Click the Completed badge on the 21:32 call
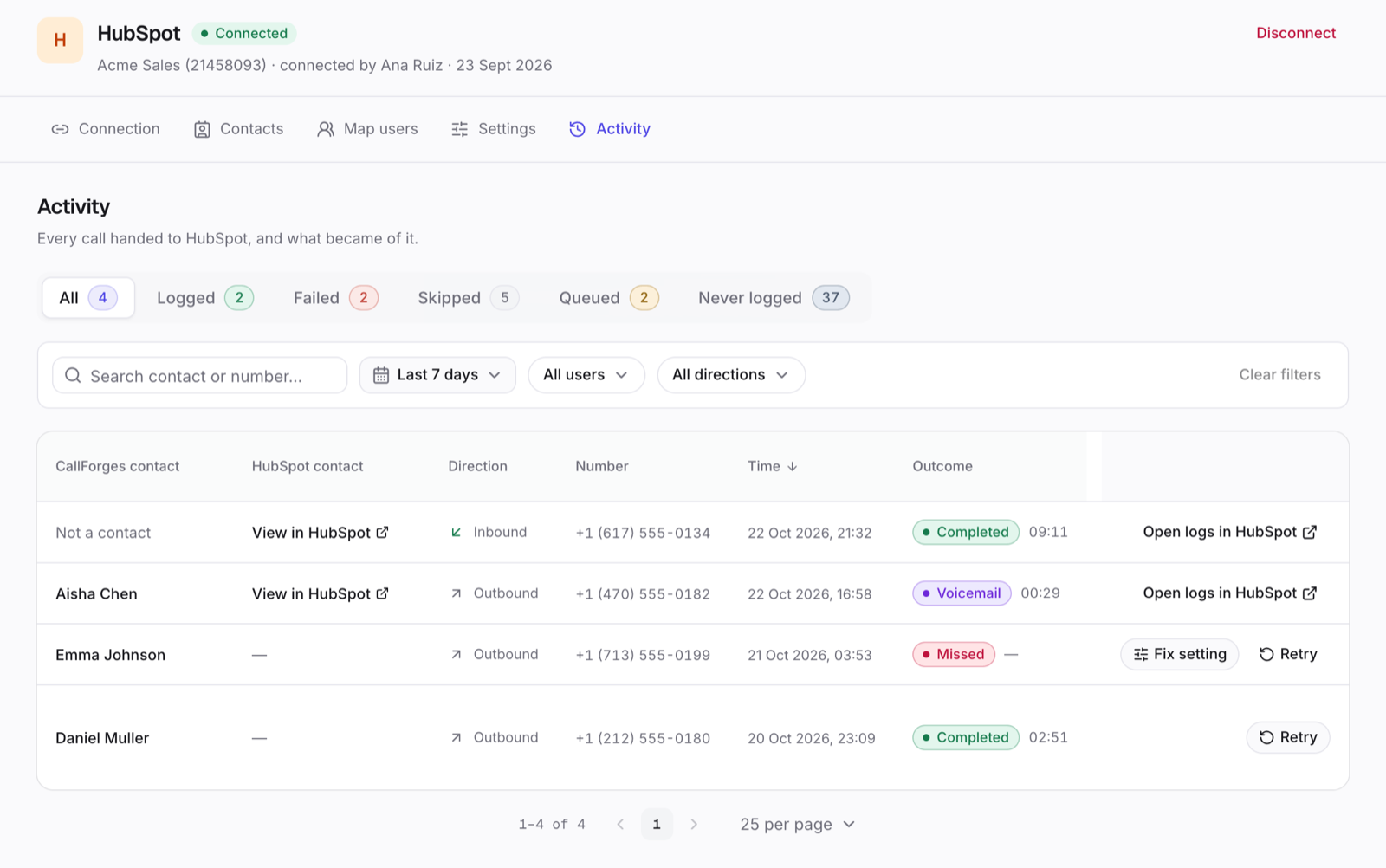Viewport: 1386px width, 868px height. pyautogui.click(x=965, y=532)
